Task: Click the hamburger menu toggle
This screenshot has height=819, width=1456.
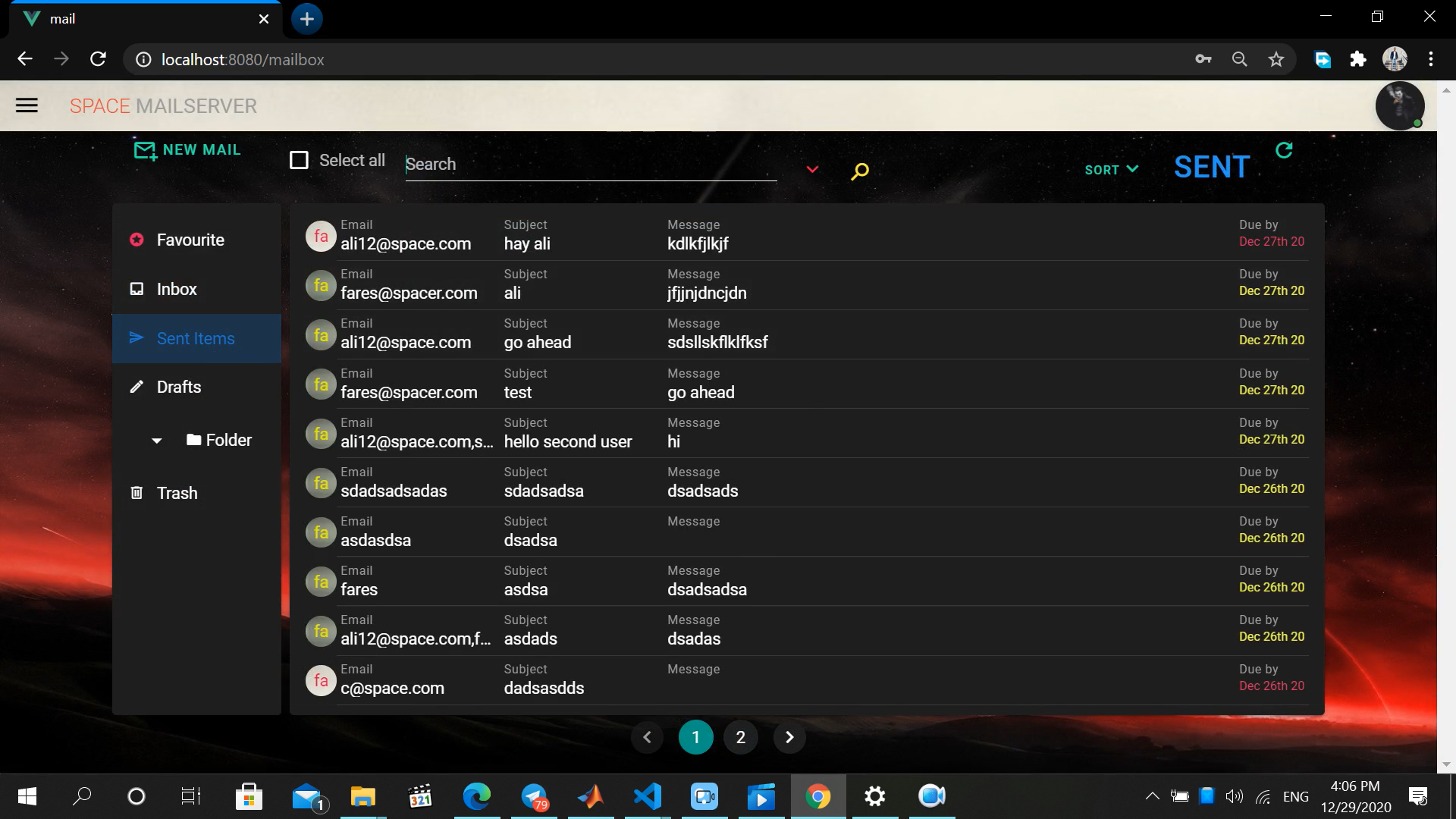Action: coord(27,105)
